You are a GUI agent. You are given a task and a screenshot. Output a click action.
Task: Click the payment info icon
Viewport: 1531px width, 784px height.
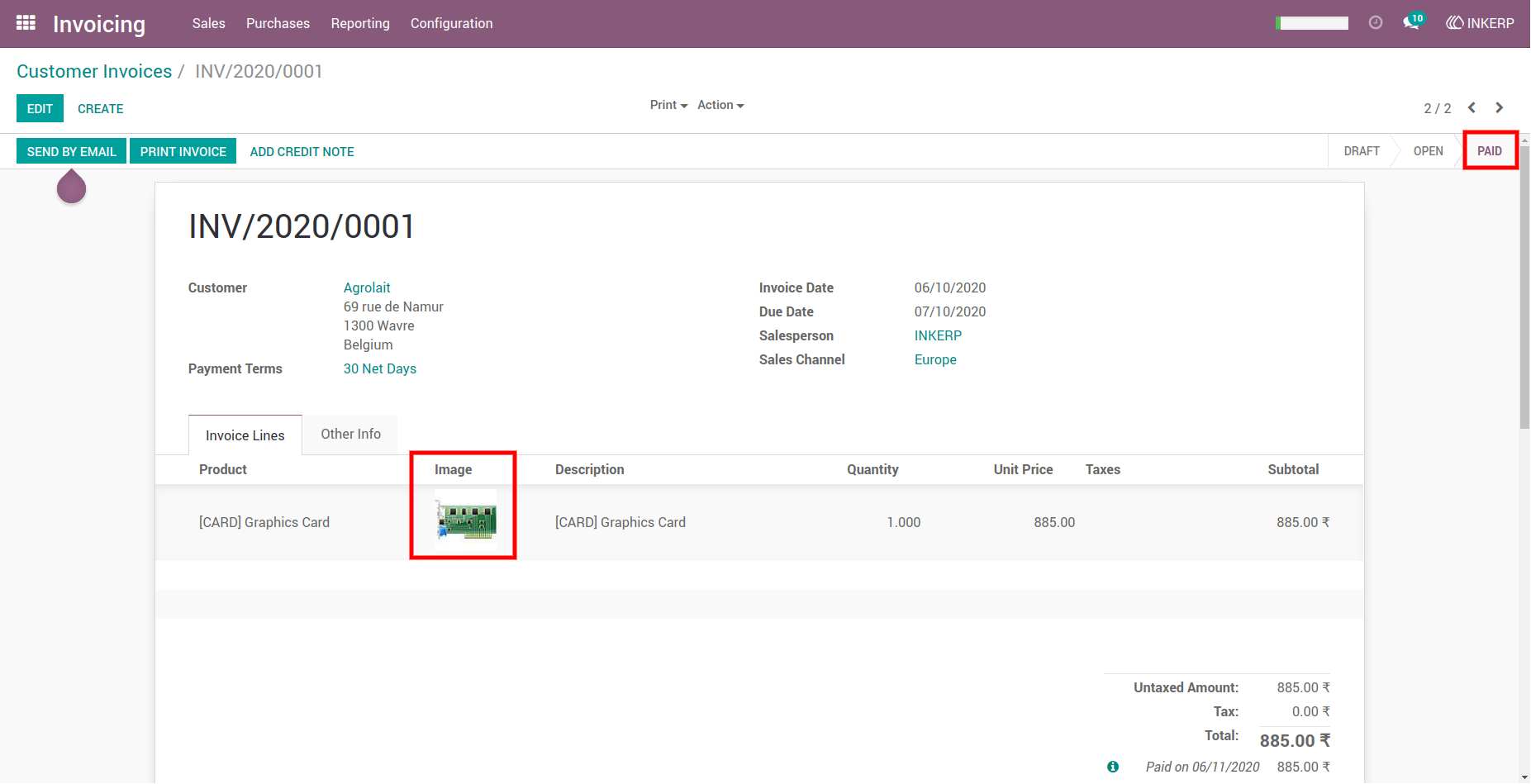pyautogui.click(x=1113, y=767)
